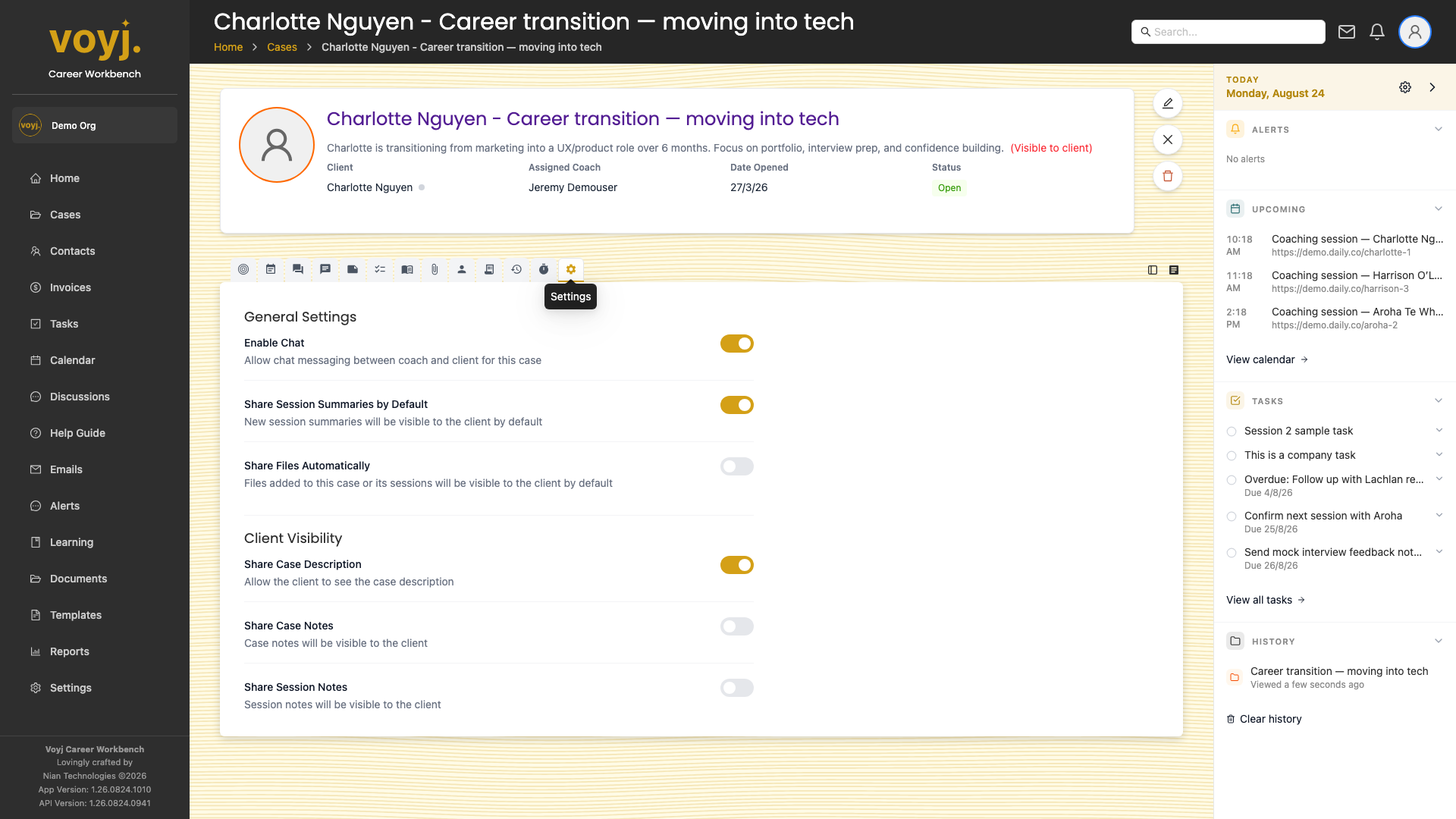Viewport: 1456px width, 819px height.
Task: Disable the Enable Chat toggle
Action: point(737,344)
